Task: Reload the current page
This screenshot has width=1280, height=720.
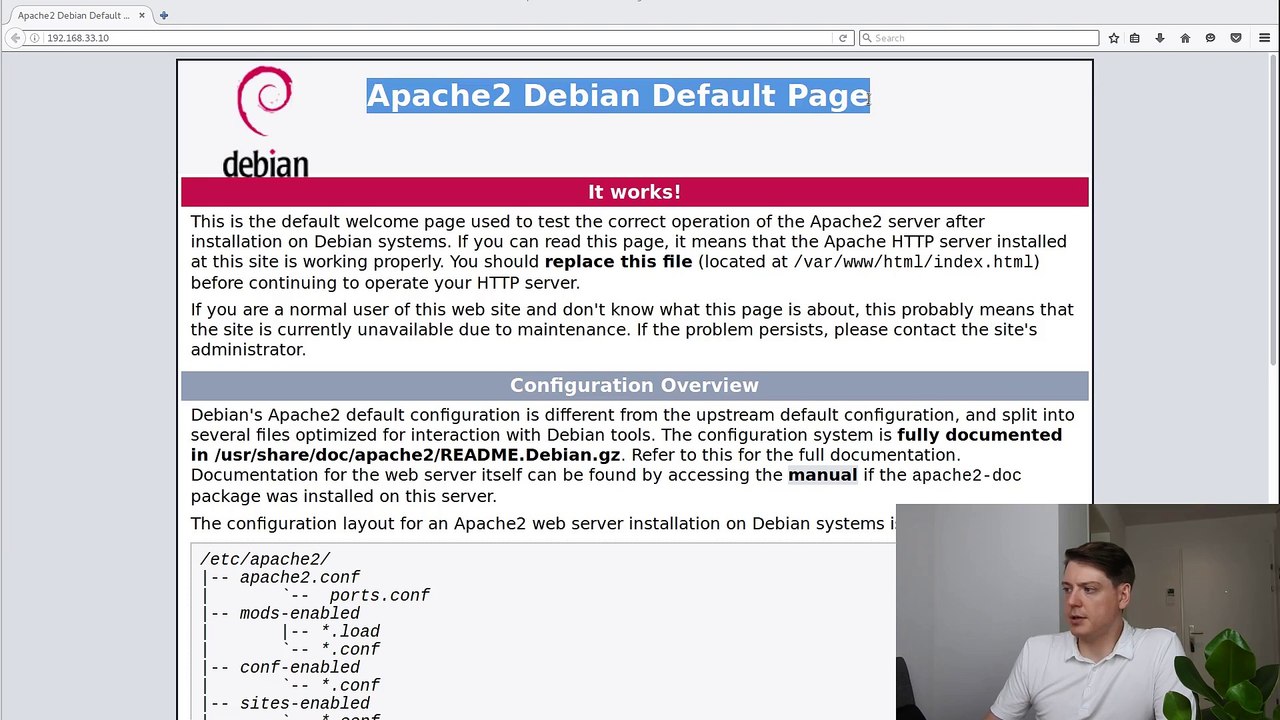Action: coord(843,38)
